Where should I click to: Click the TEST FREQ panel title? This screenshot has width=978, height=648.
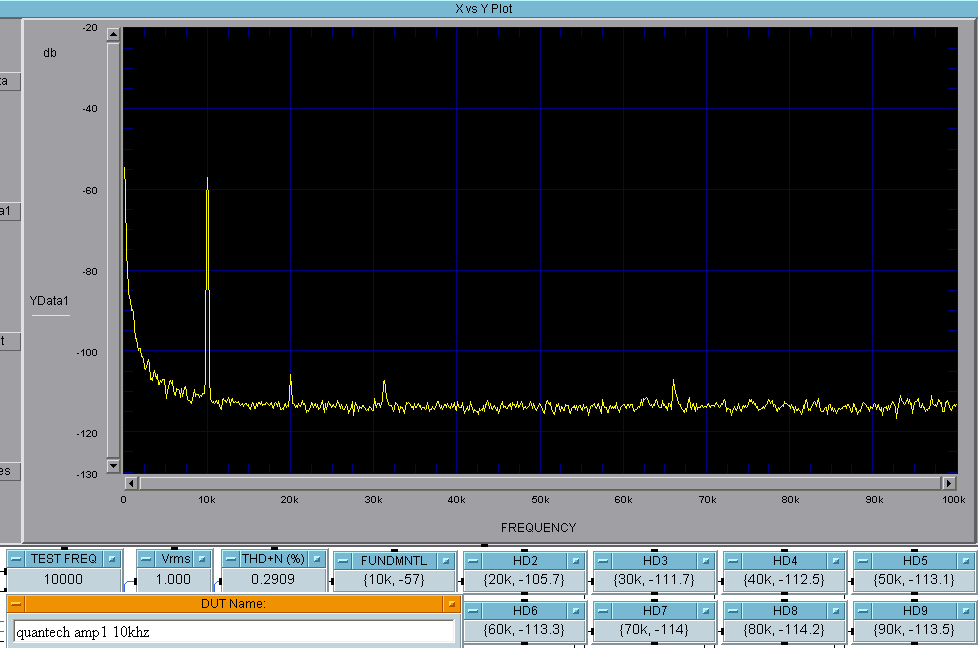click(x=64, y=559)
